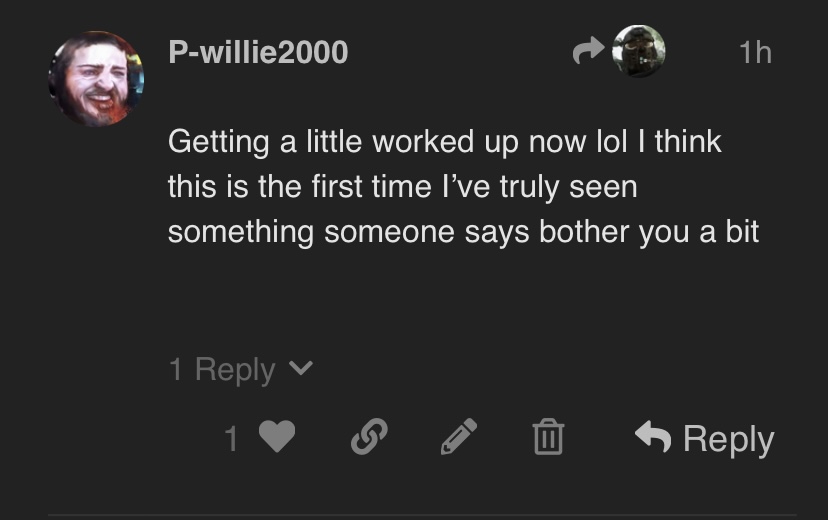Click the word "lol" in the post
Screen dimensions: 828x520
click(x=610, y=141)
